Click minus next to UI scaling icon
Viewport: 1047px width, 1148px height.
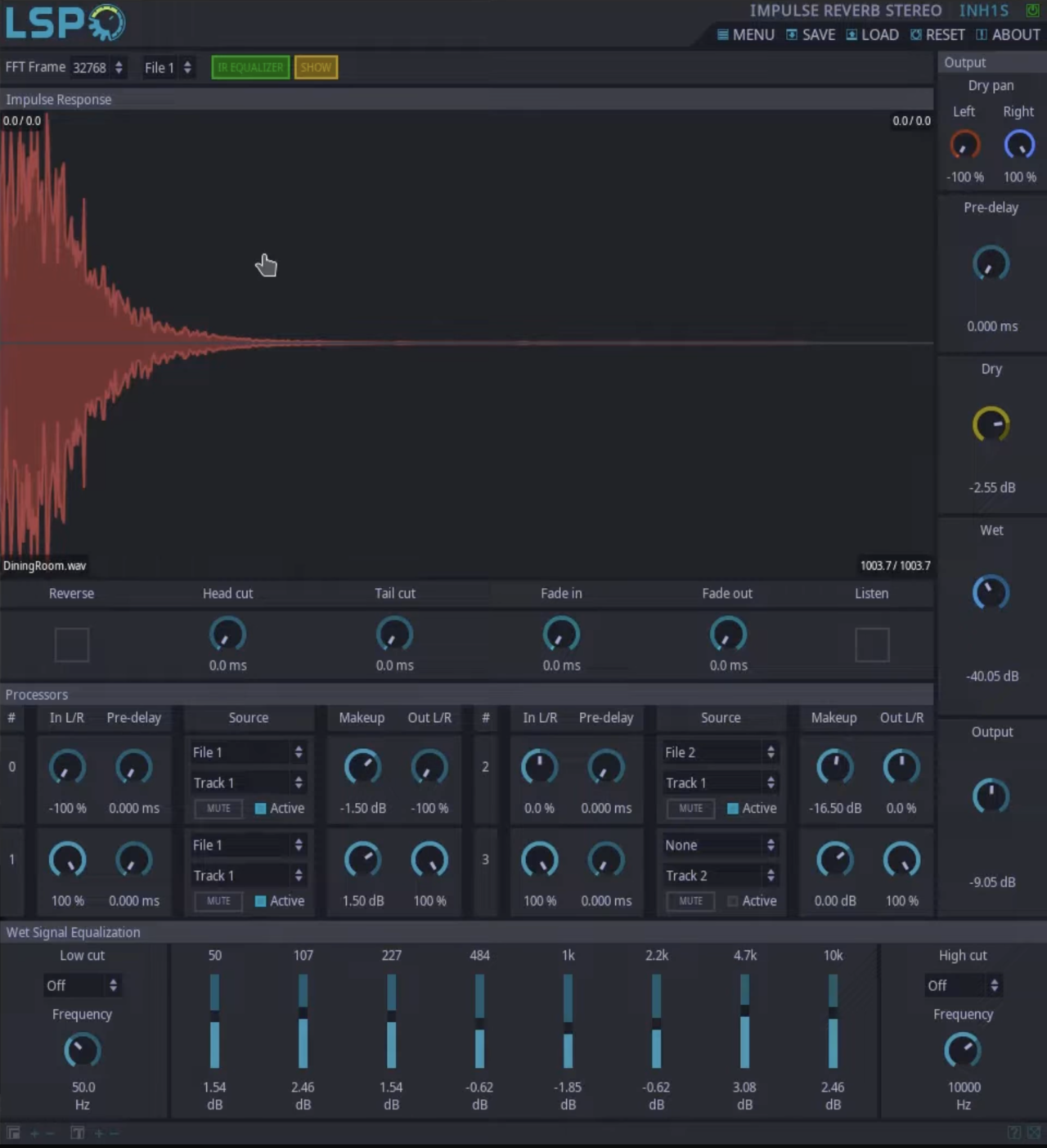(x=50, y=1132)
